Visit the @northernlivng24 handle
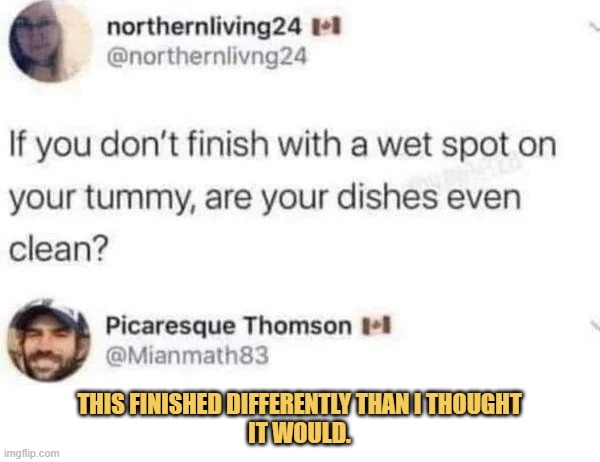This screenshot has width=600, height=462. (x=207, y=57)
